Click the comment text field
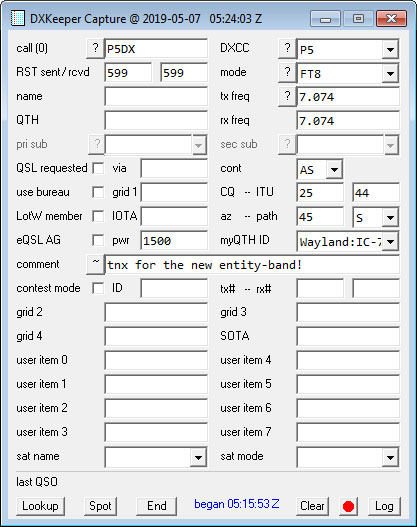This screenshot has width=417, height=527. point(252,265)
